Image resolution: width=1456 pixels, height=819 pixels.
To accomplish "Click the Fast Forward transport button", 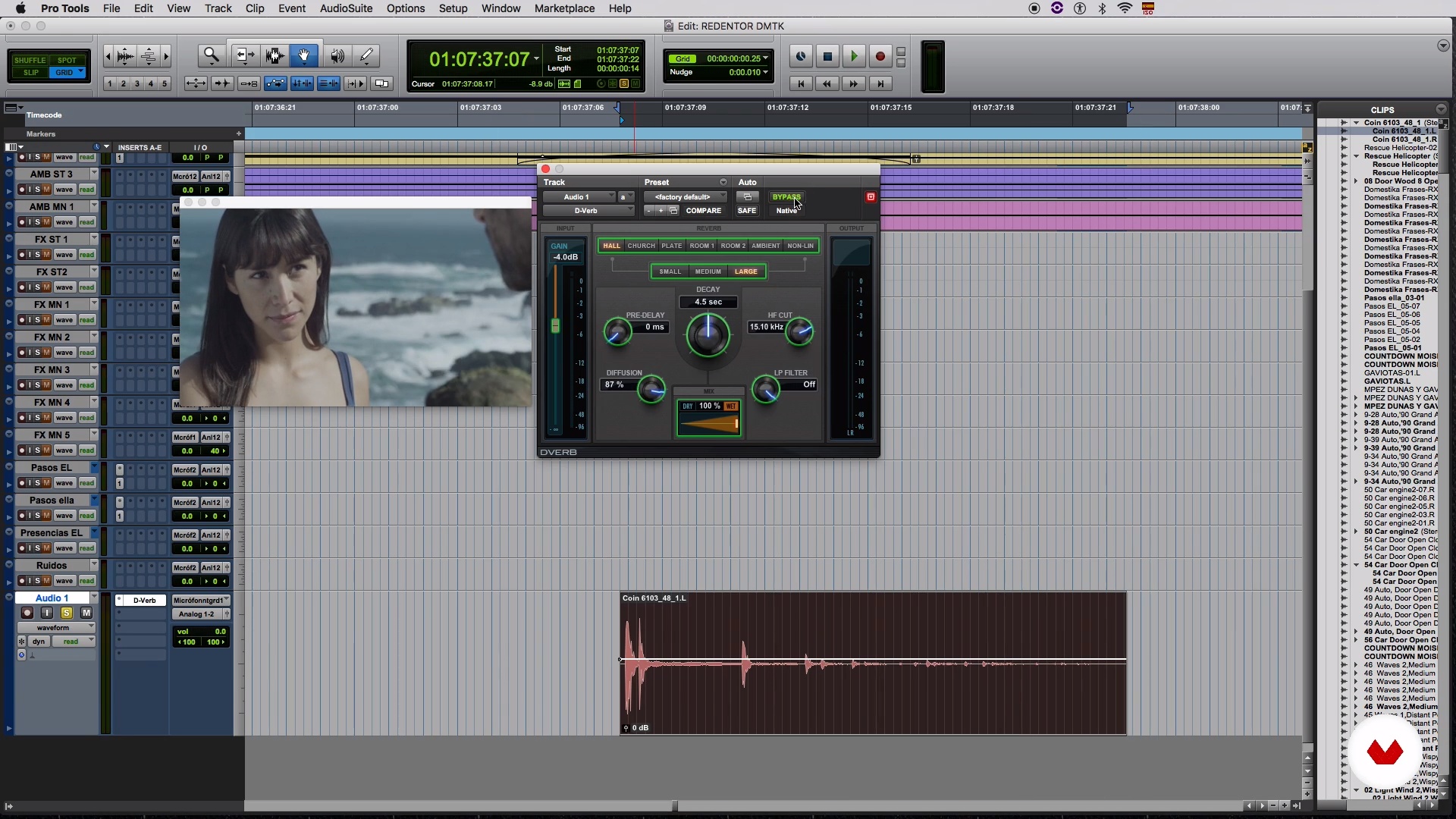I will [853, 83].
